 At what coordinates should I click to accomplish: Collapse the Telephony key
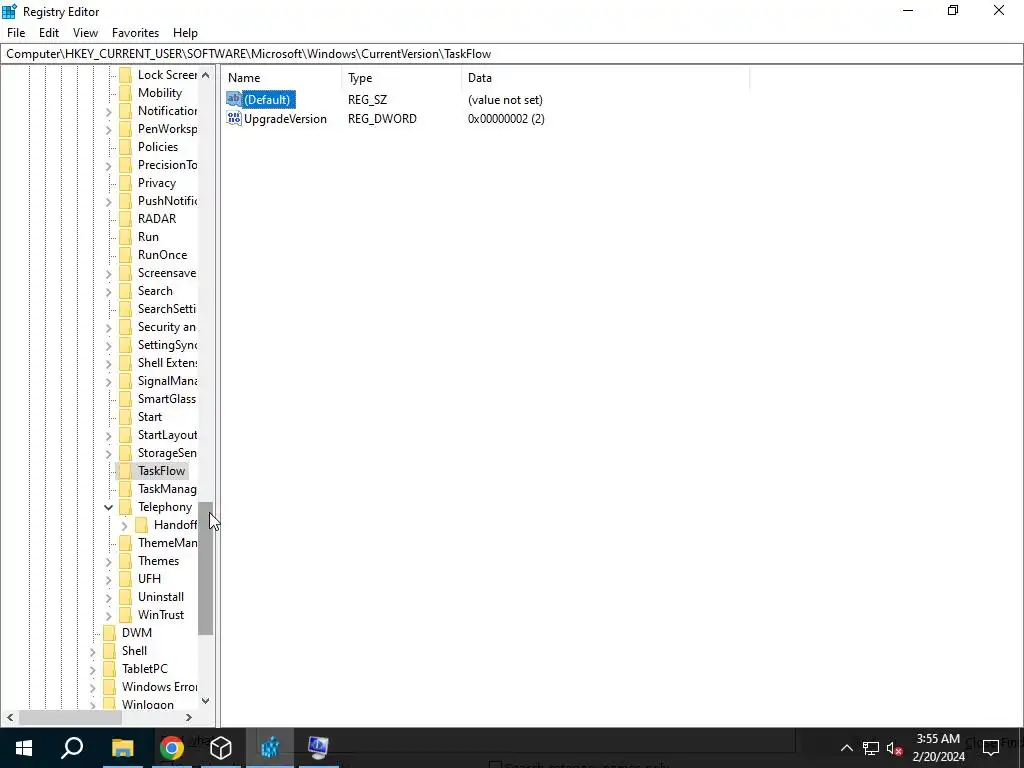point(108,507)
